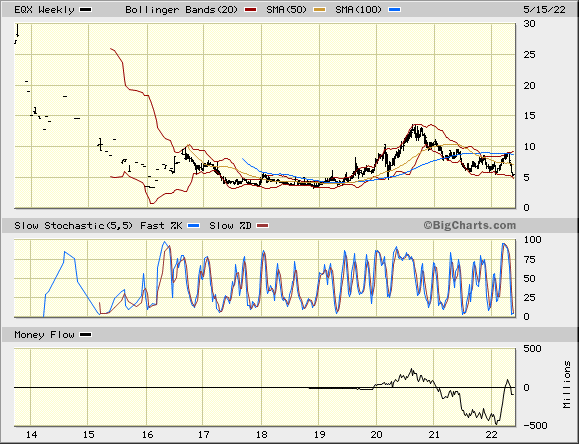579x444 pixels.
Task: Click the year 20 axis label
Action: click(377, 435)
